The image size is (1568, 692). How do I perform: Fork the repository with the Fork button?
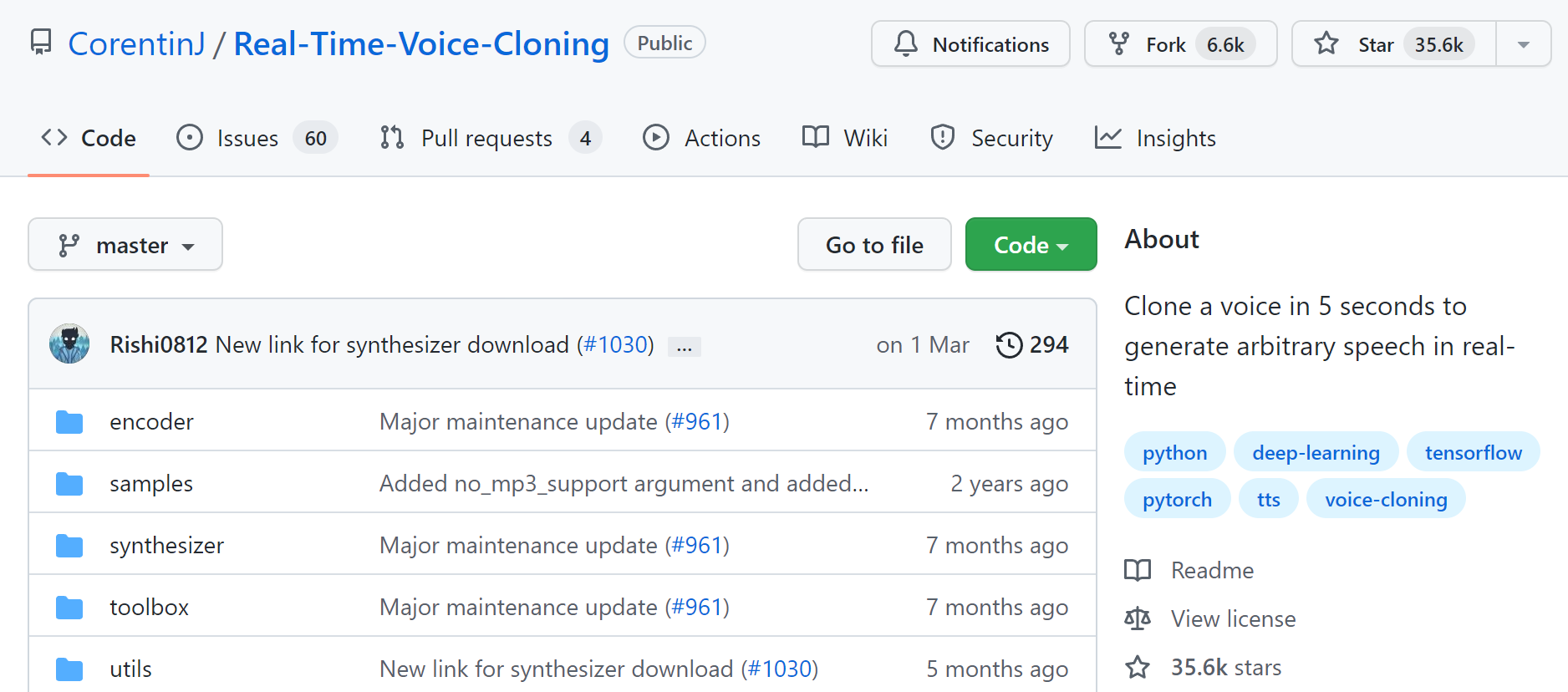pyautogui.click(x=1180, y=43)
